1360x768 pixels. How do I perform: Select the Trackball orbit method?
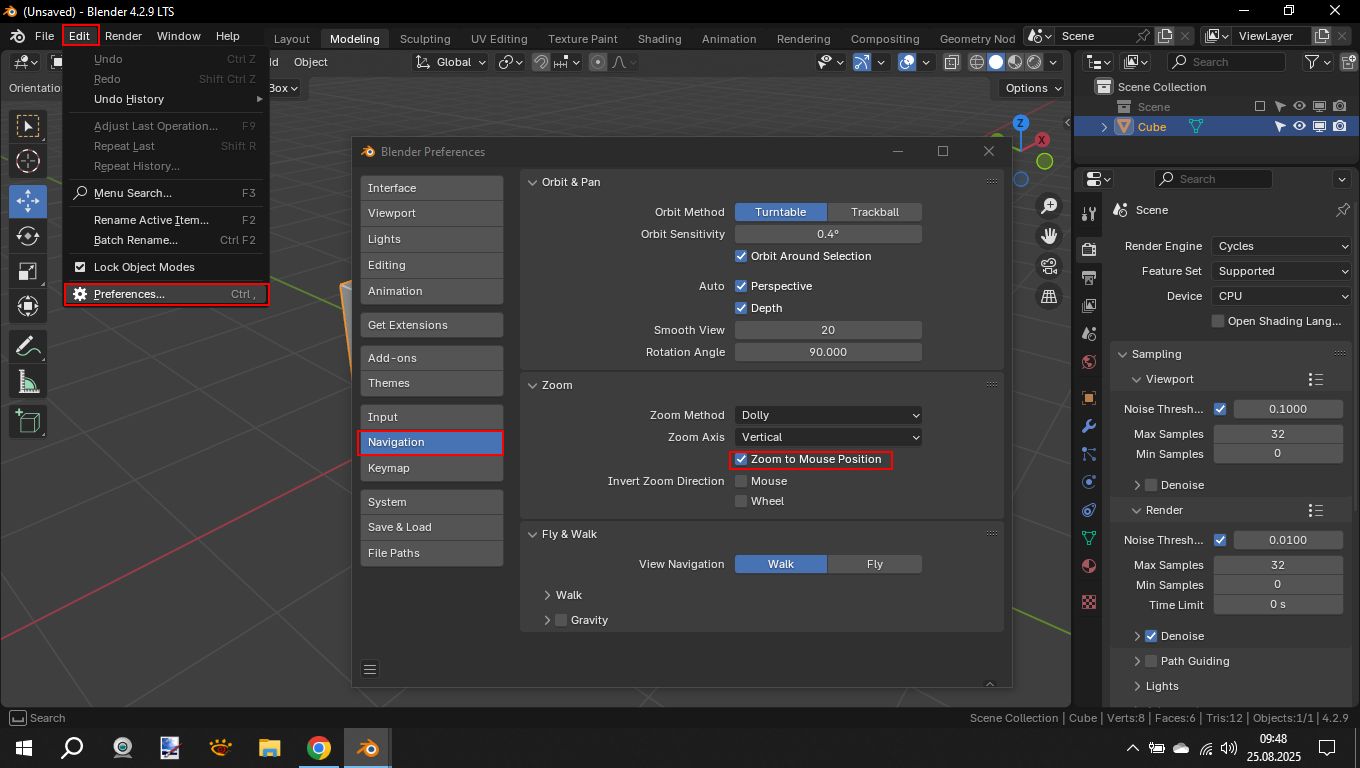click(874, 212)
